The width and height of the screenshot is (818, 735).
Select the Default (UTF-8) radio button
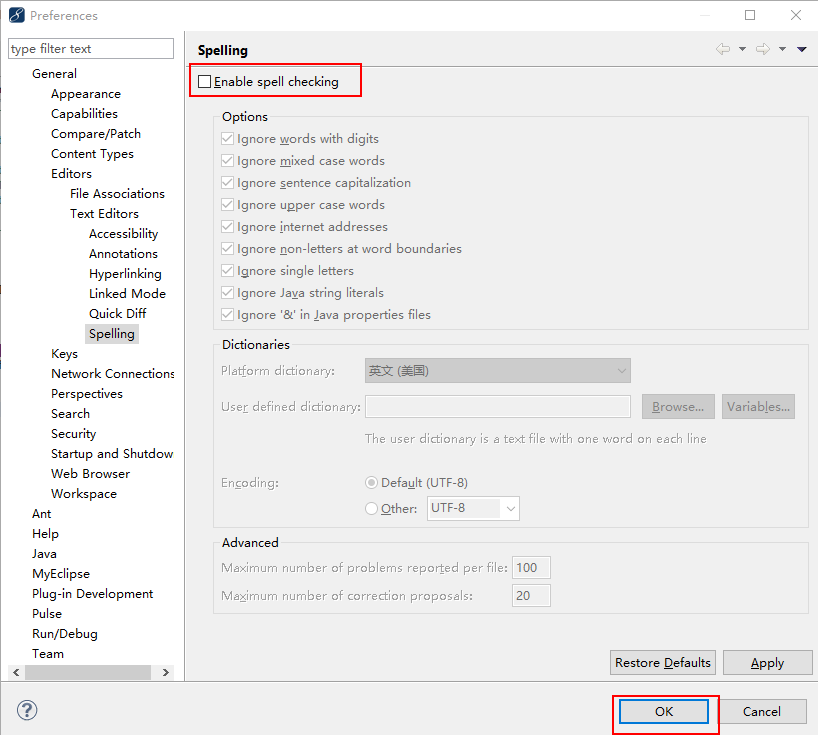click(x=371, y=482)
